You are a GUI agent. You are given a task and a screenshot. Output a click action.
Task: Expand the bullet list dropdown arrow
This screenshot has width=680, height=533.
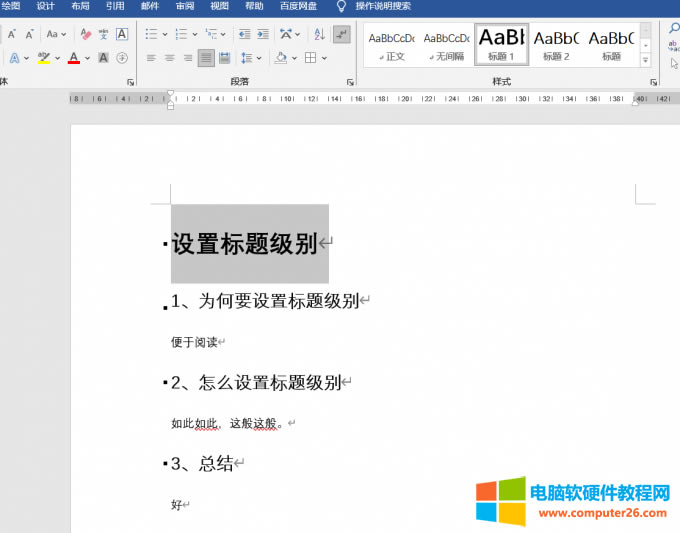[165, 34]
